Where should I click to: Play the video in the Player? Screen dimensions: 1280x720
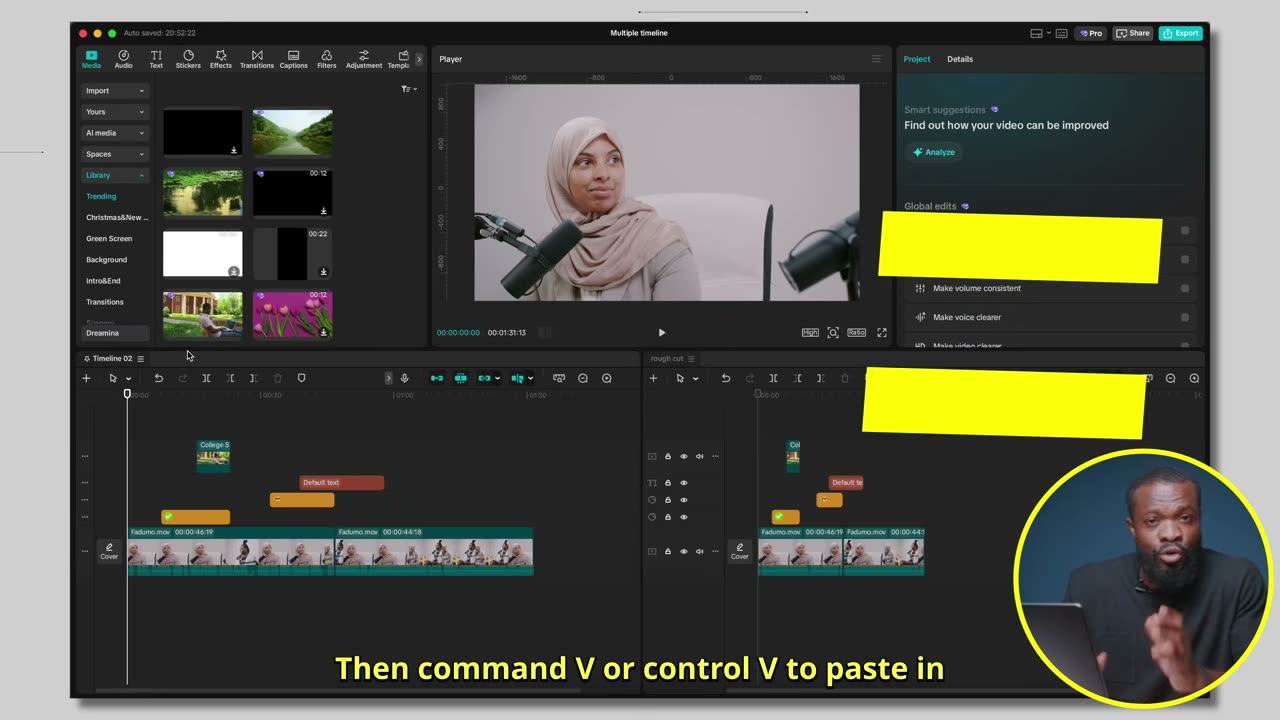point(661,332)
